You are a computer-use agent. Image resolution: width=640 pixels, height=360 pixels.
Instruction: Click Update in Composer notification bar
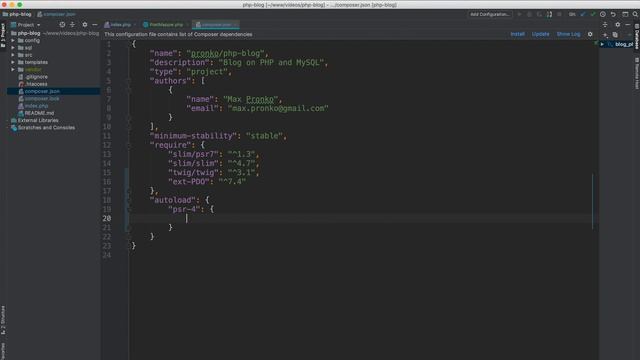pyautogui.click(x=540, y=34)
